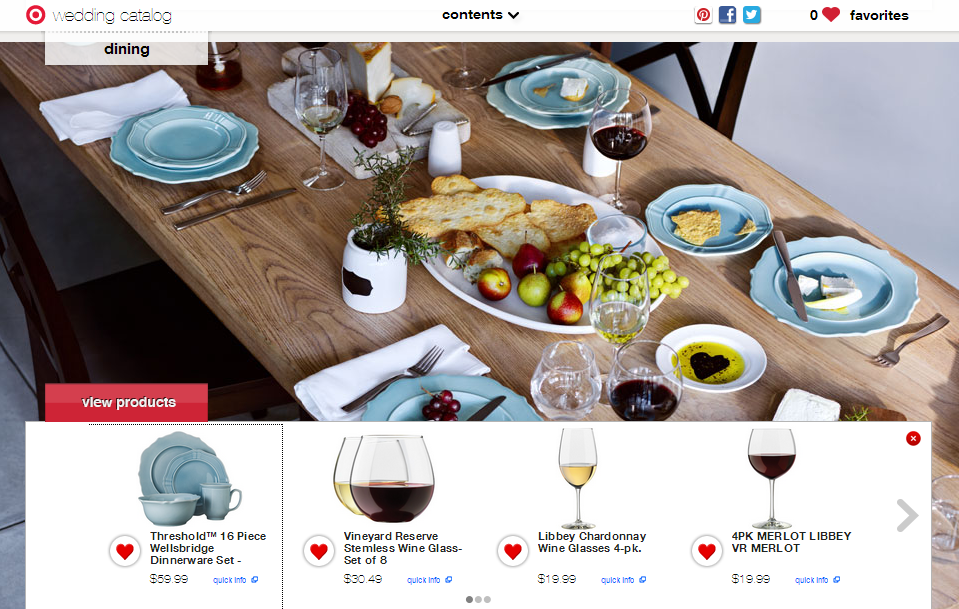Open quick info for Libbey Chardonnay glasses
959x609 pixels.
(x=623, y=580)
